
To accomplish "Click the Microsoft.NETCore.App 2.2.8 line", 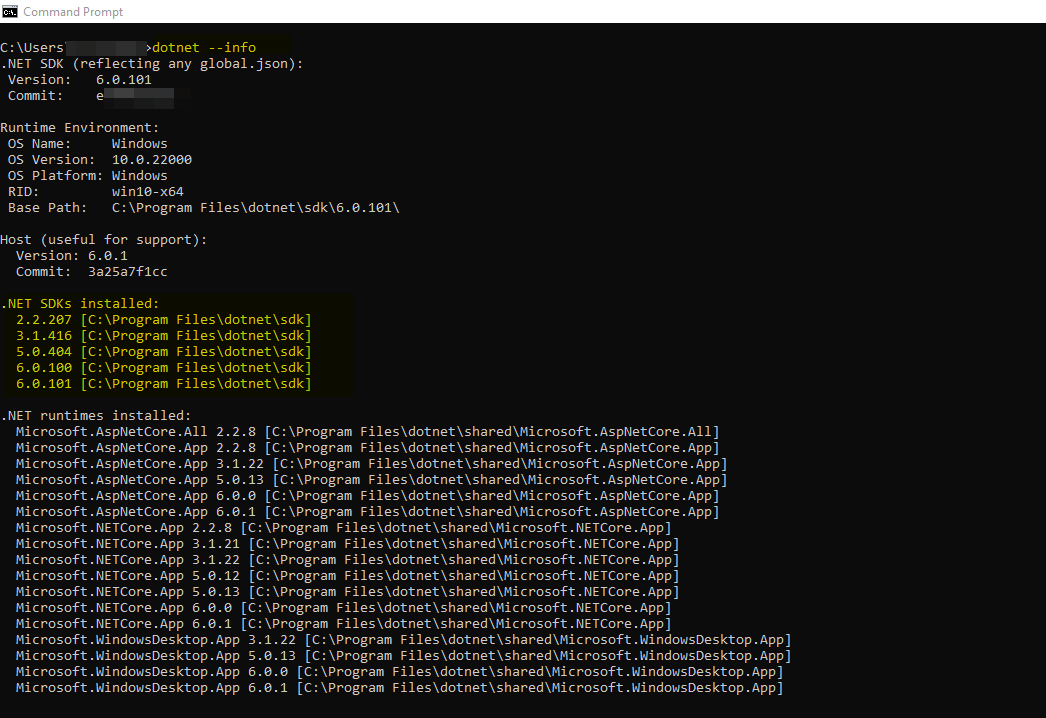I will [x=344, y=528].
